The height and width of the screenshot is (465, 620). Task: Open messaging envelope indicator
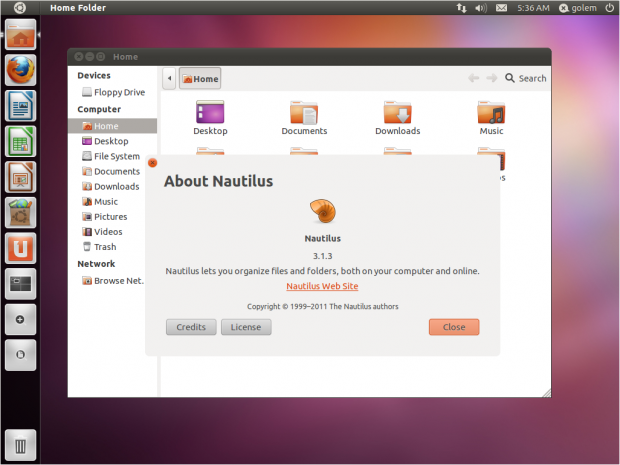click(x=501, y=8)
